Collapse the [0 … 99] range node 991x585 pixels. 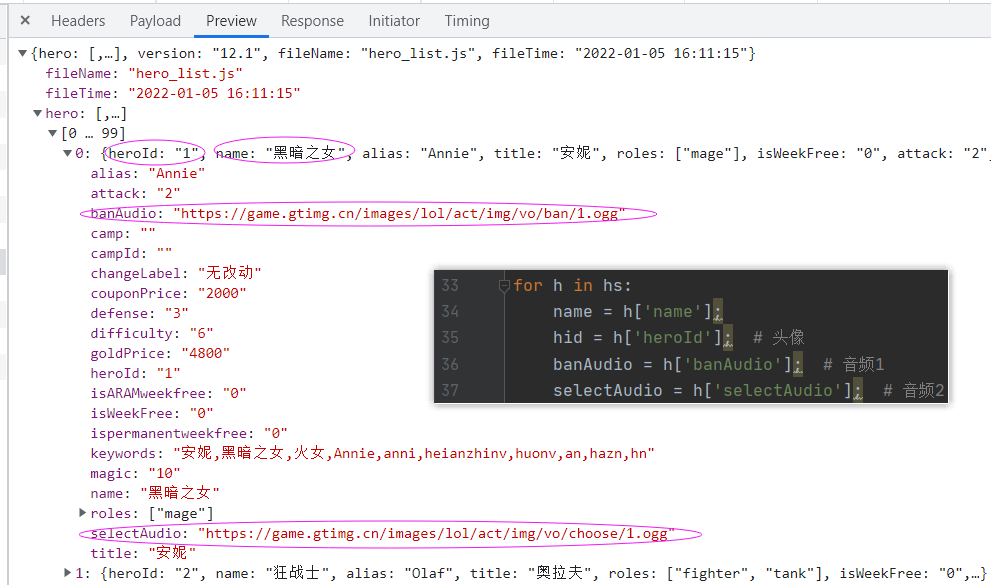click(53, 133)
